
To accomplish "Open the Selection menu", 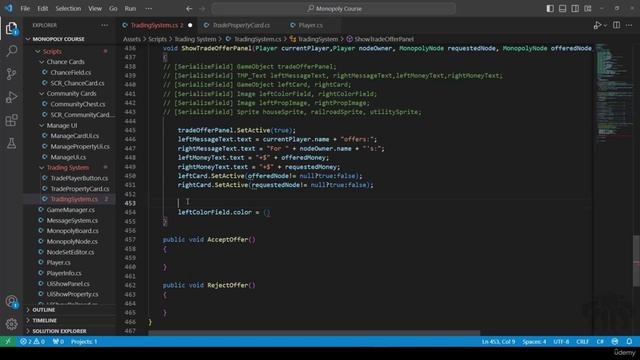I will 68,9.
